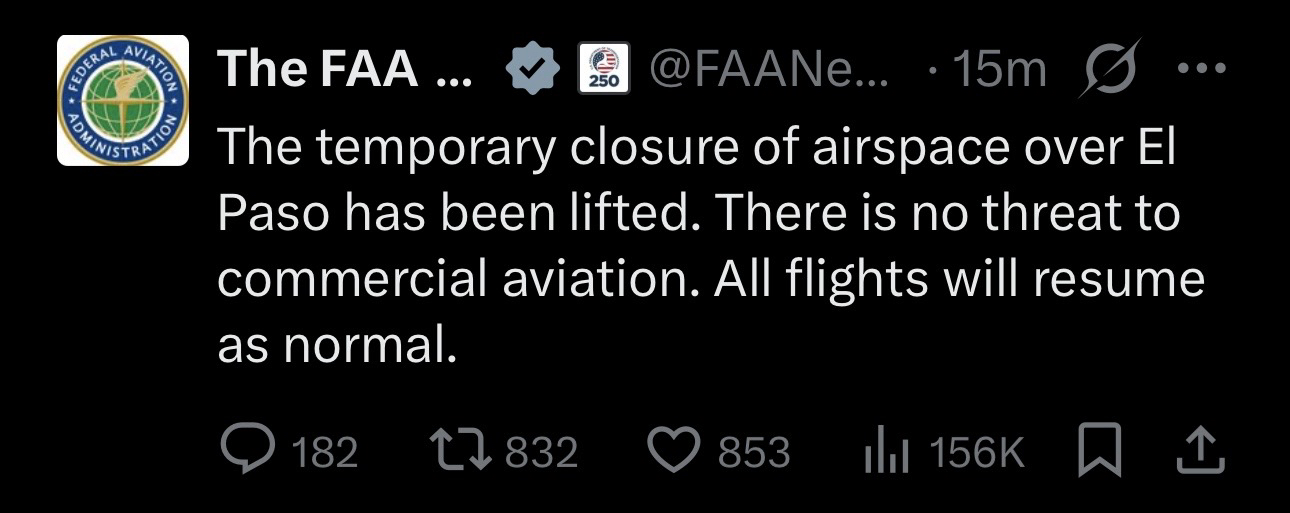Viewport: 1290px width, 513px height.
Task: Open the three-dot more options menu
Action: [x=1200, y=70]
